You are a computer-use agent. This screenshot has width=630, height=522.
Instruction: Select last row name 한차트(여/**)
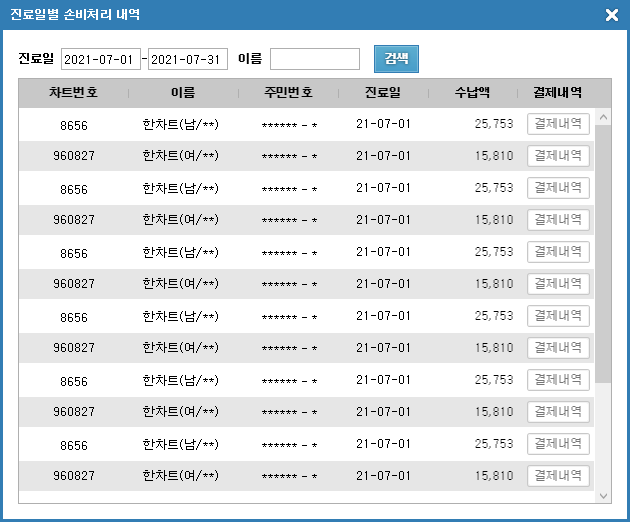pos(180,476)
